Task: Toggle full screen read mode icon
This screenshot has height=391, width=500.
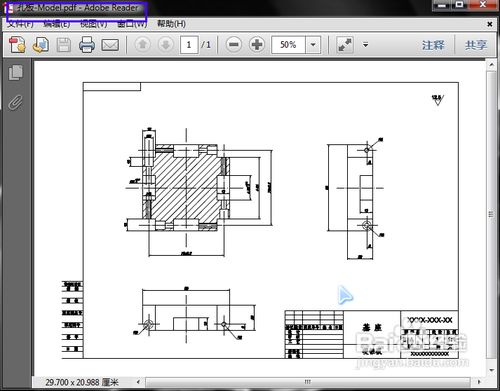Action: pyautogui.click(x=345, y=45)
